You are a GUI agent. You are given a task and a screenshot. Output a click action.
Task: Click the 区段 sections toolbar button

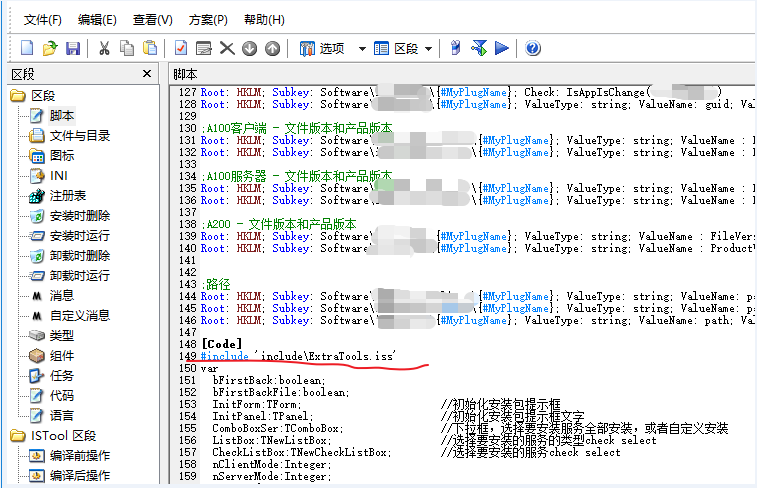click(396, 48)
